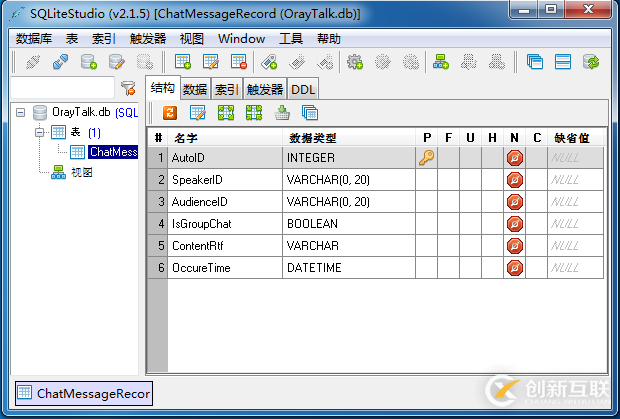
Task: Select OrayTalk.db in the tree
Action: point(81,112)
